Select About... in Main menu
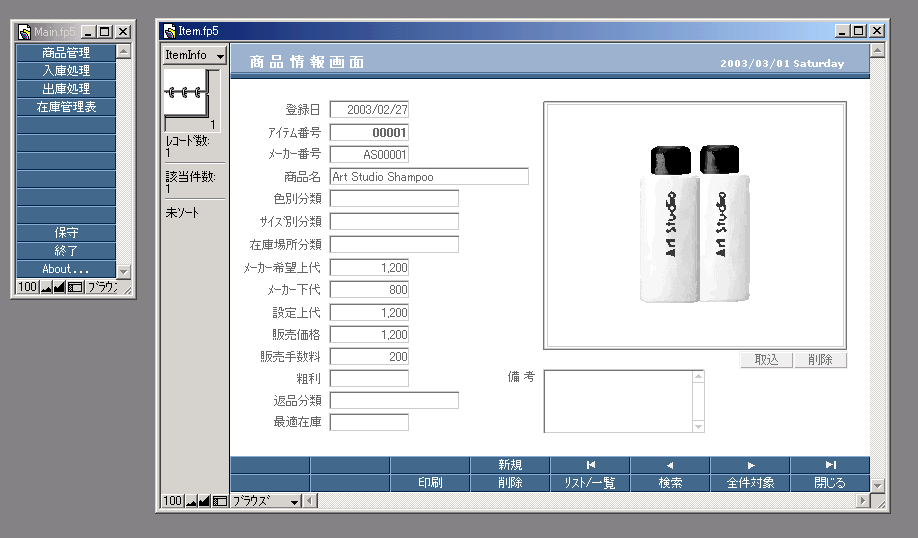The height and width of the screenshot is (538, 918). coord(66,269)
